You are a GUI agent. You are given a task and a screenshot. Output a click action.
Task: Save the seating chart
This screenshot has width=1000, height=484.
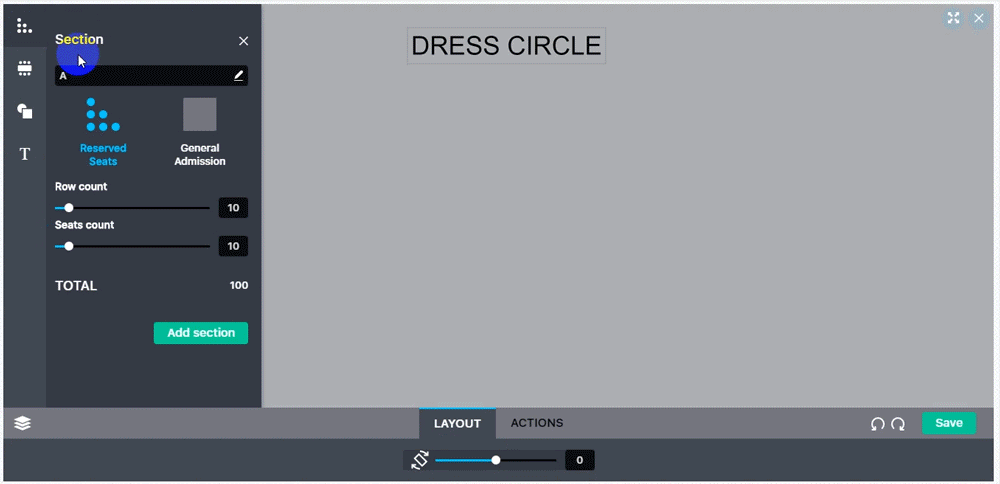pyautogui.click(x=948, y=423)
